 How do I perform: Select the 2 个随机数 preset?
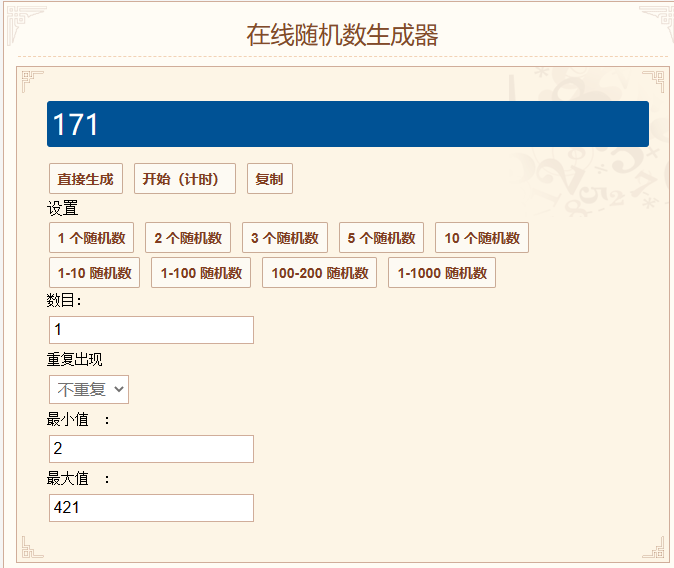pos(188,237)
